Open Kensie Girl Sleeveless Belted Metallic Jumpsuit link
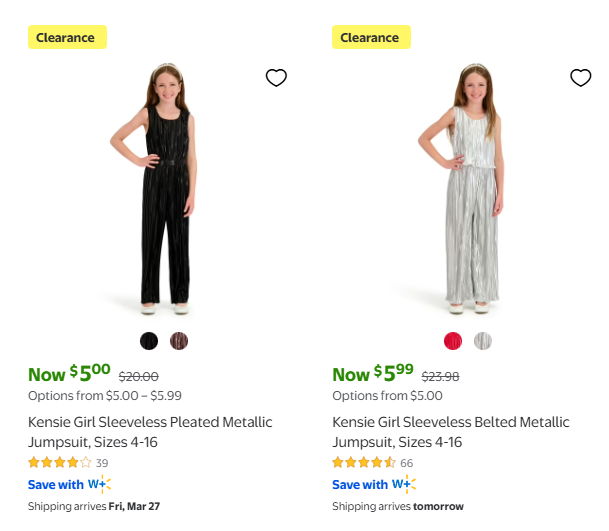609x531 pixels. 450,432
